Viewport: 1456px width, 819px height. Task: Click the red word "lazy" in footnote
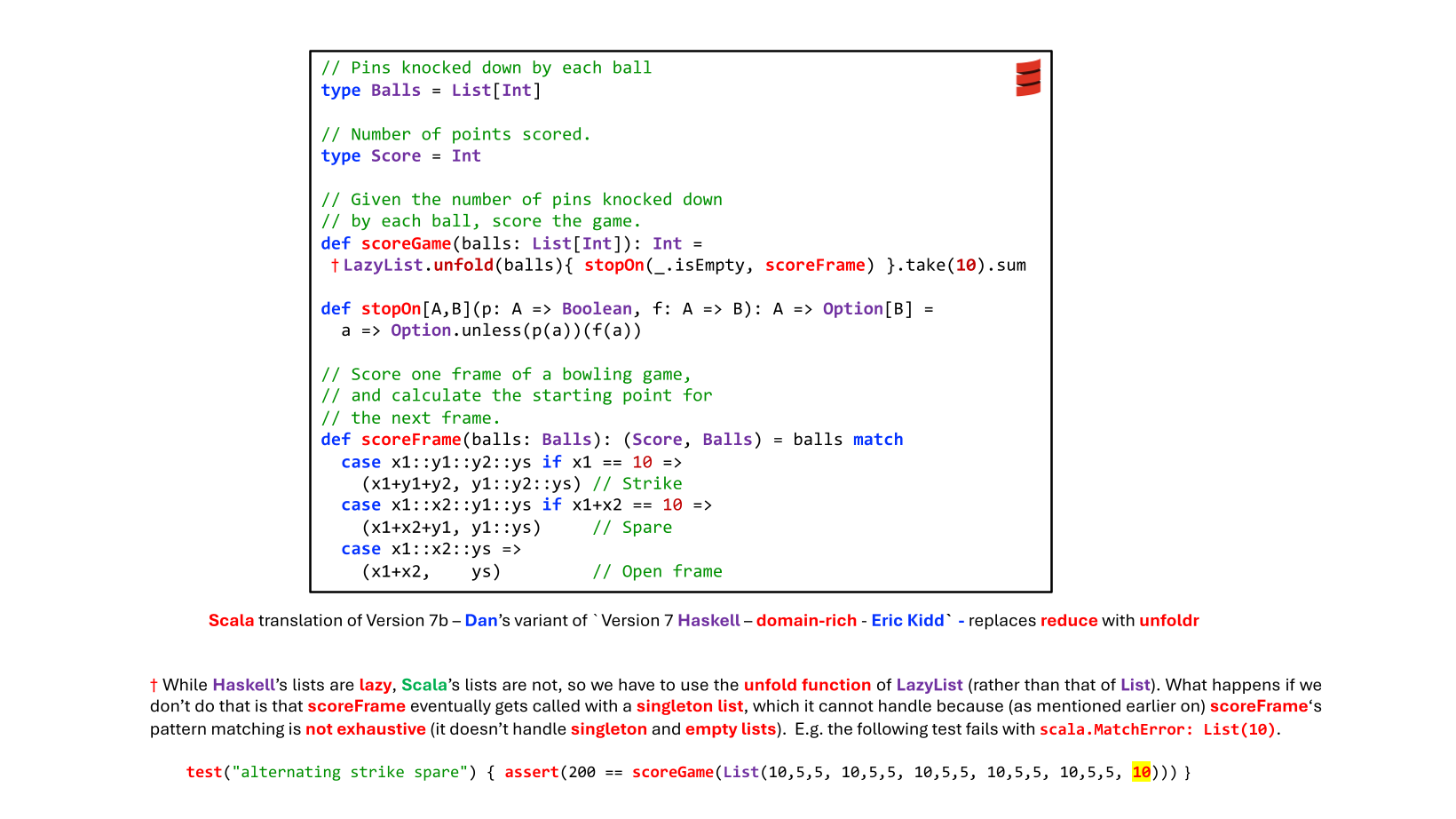point(376,685)
